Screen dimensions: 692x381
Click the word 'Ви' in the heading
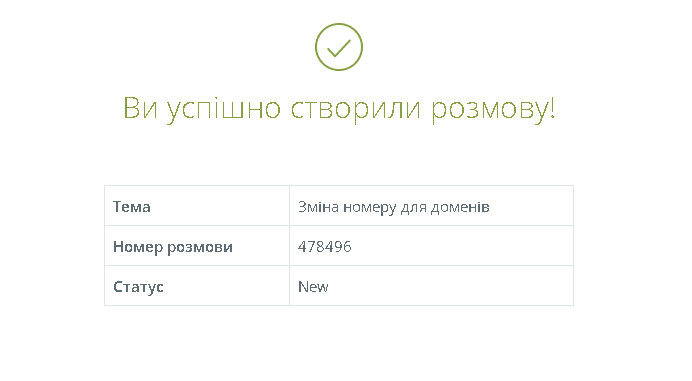click(x=140, y=108)
